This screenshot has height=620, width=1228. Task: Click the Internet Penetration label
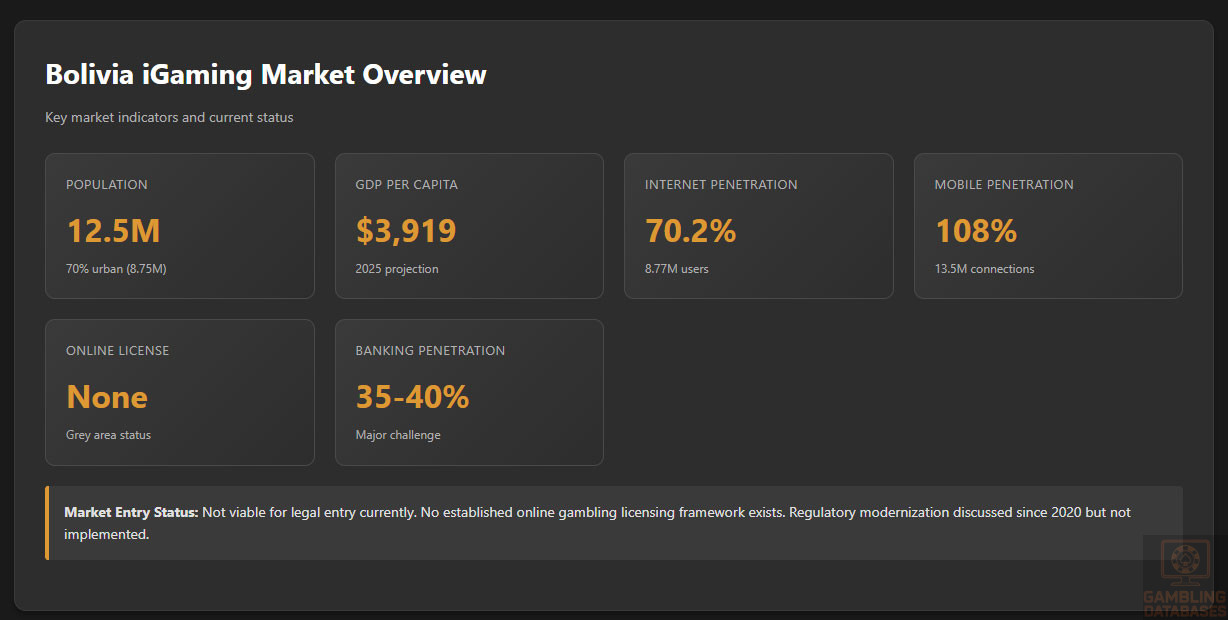[721, 185]
